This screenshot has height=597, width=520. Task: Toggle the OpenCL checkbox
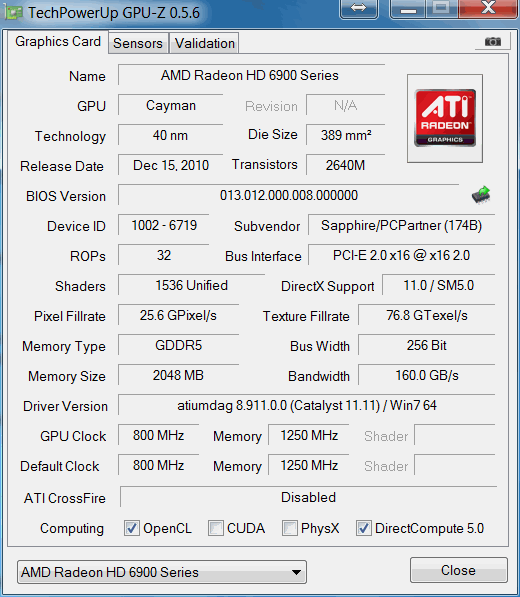coord(132,528)
